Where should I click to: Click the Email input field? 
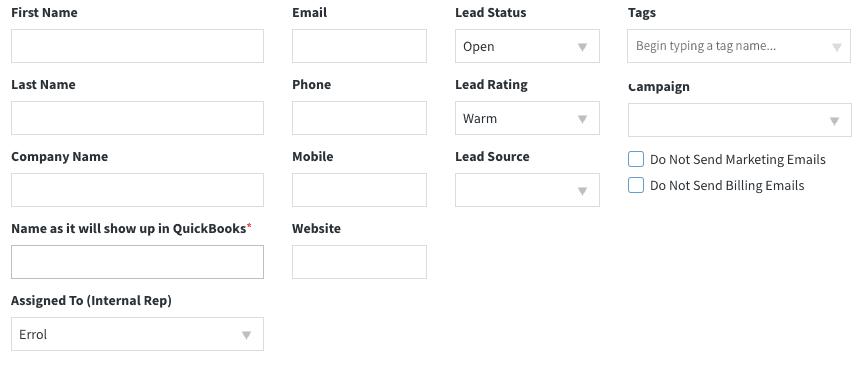click(360, 46)
